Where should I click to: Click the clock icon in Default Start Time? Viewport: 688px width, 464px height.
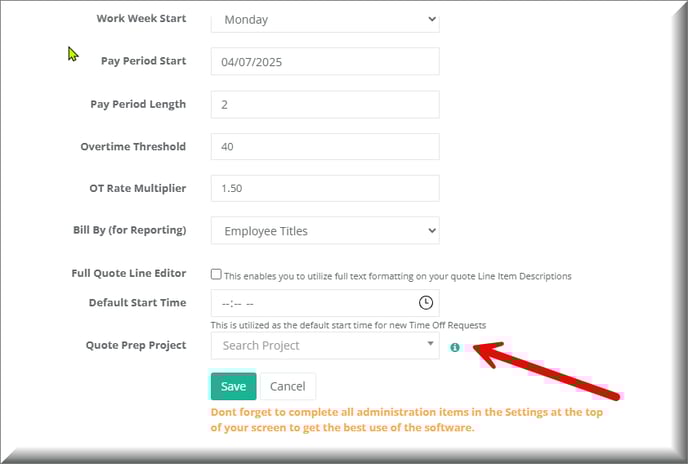425,302
